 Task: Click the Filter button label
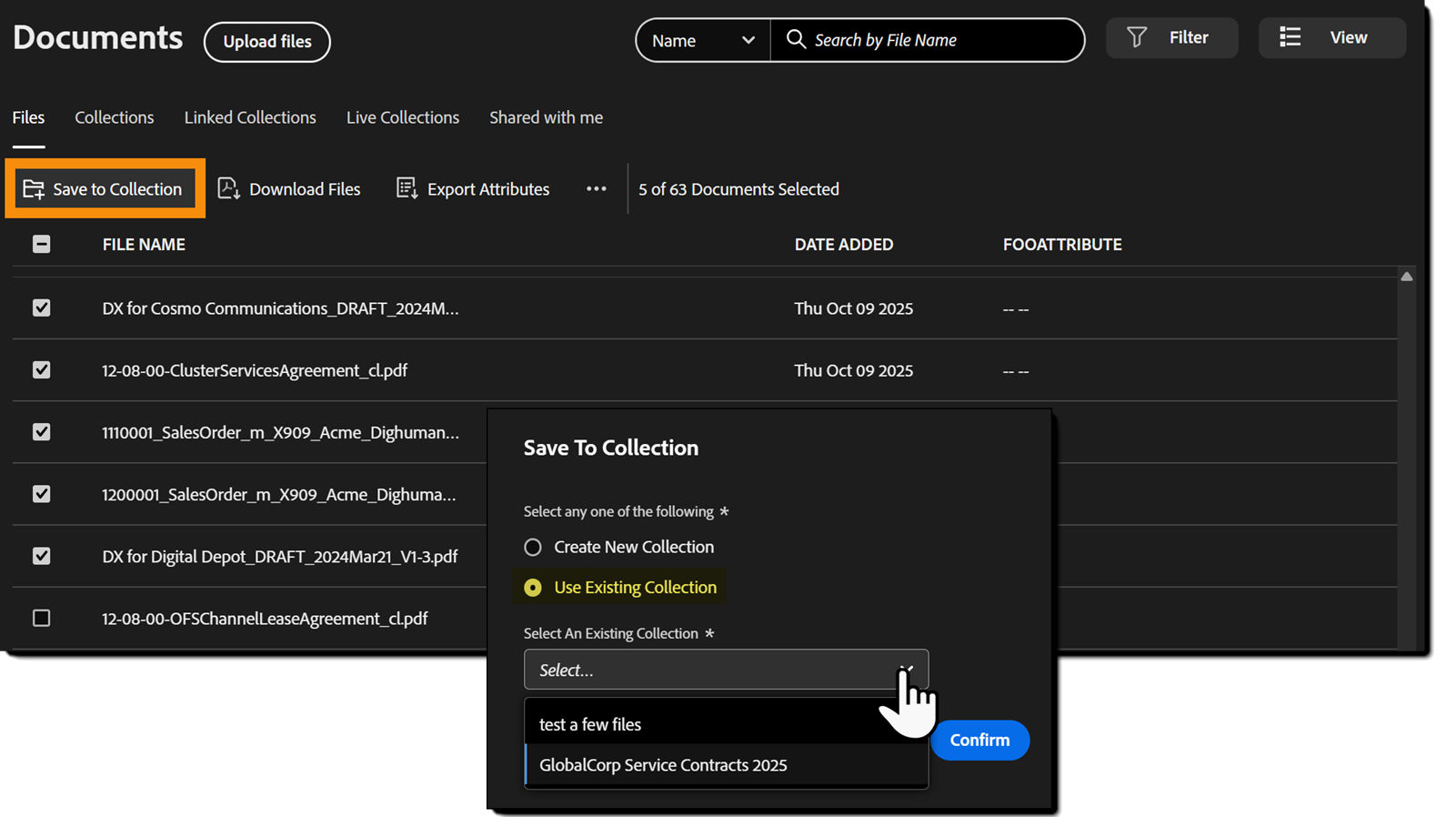tap(1189, 37)
